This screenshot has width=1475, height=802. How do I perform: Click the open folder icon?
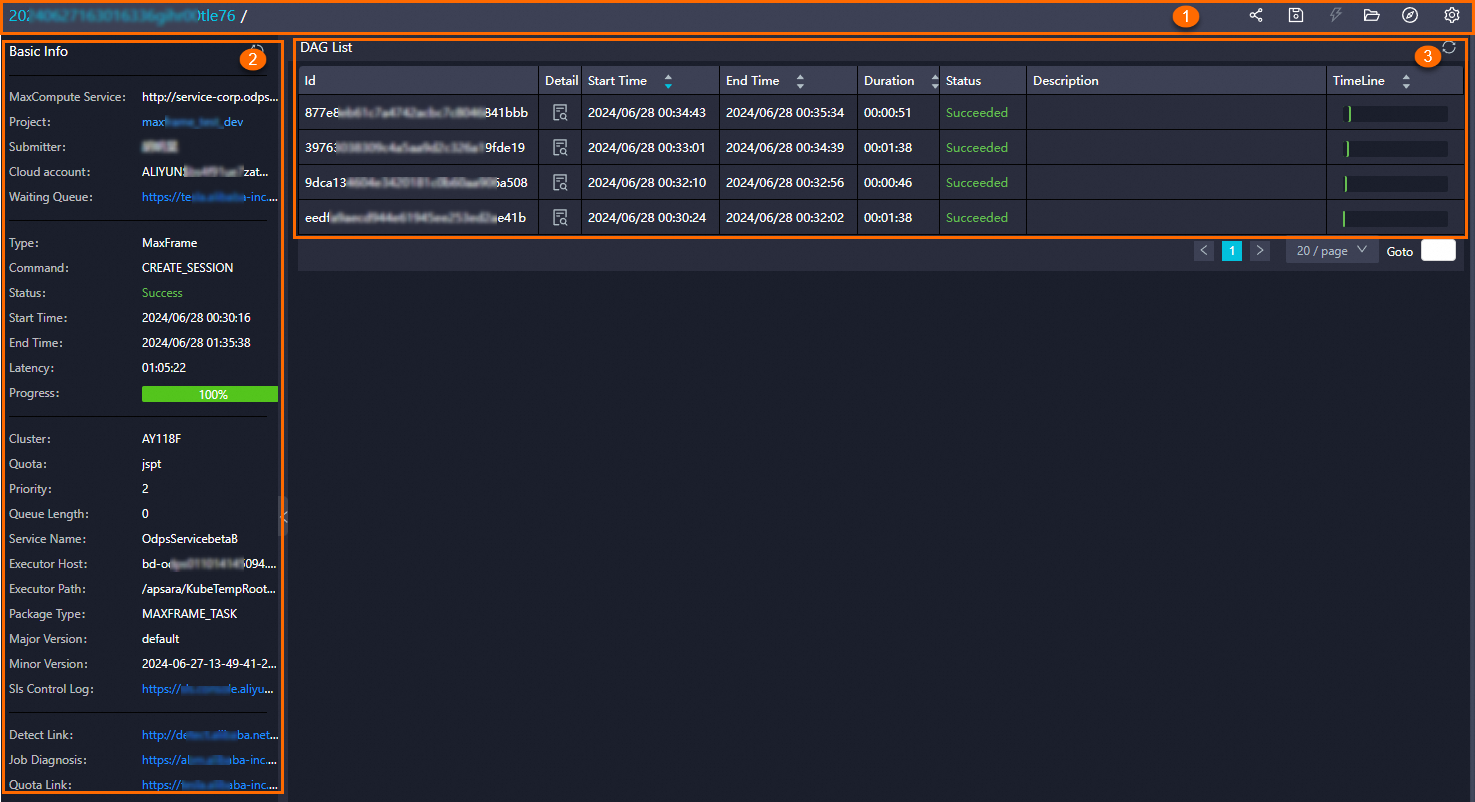click(x=1371, y=15)
